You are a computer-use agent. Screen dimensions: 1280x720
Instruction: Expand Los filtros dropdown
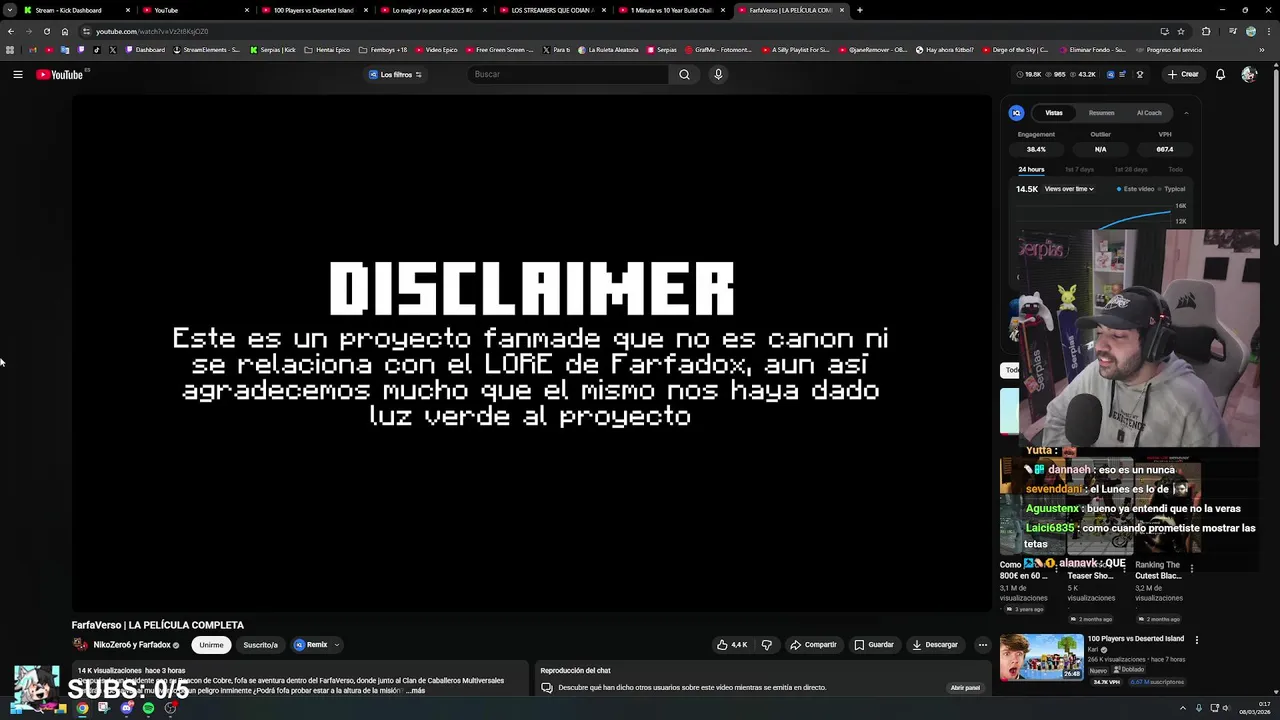click(x=395, y=74)
